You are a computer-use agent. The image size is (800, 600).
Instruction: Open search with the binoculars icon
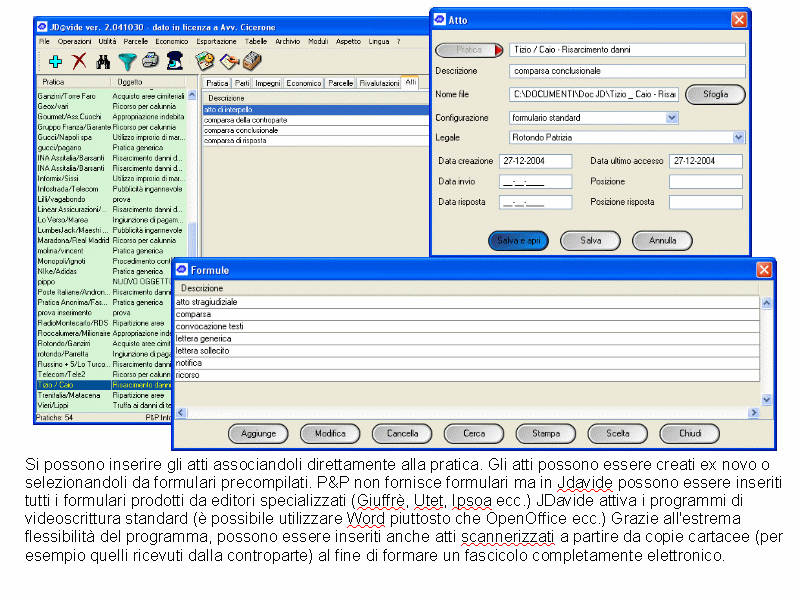coord(103,62)
